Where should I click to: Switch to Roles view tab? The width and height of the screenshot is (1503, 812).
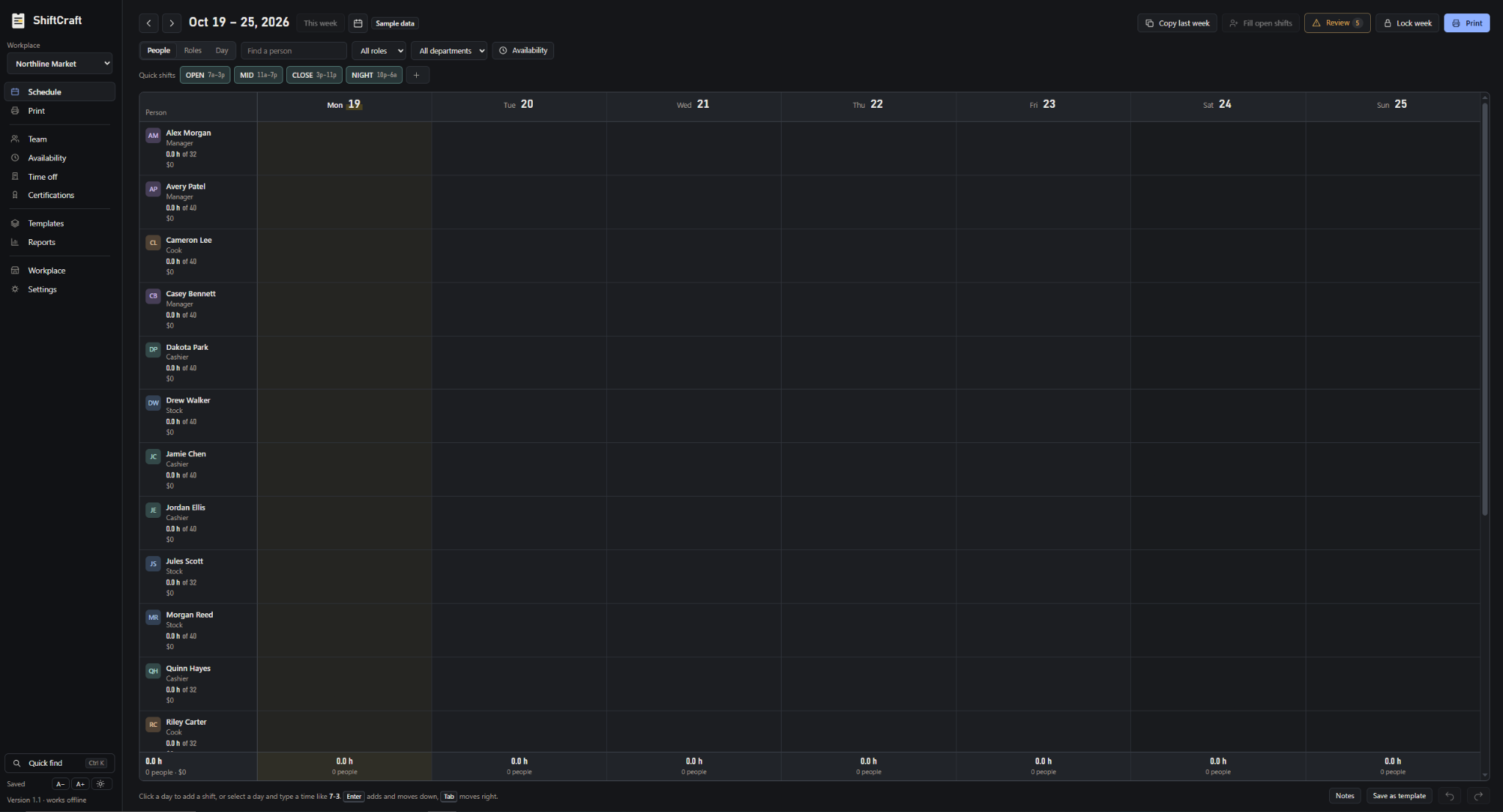pos(193,51)
